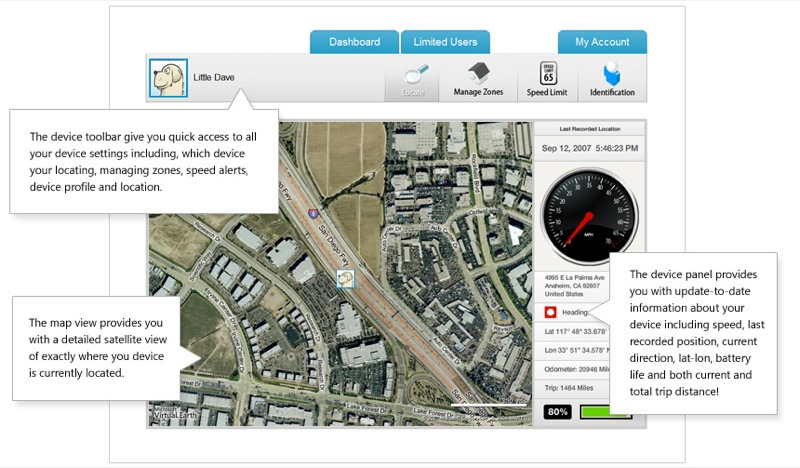Screen dimensions: 800x468
Task: Click the 4995 E La Palma Ave address
Action: click(574, 286)
